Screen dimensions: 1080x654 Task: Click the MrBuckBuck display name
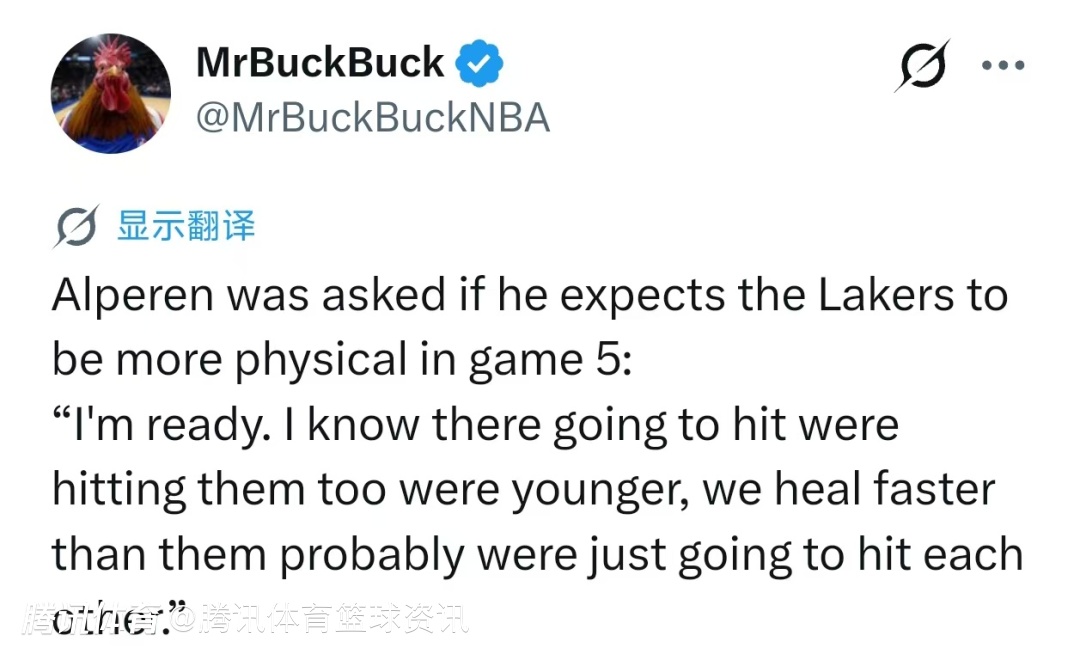point(320,63)
